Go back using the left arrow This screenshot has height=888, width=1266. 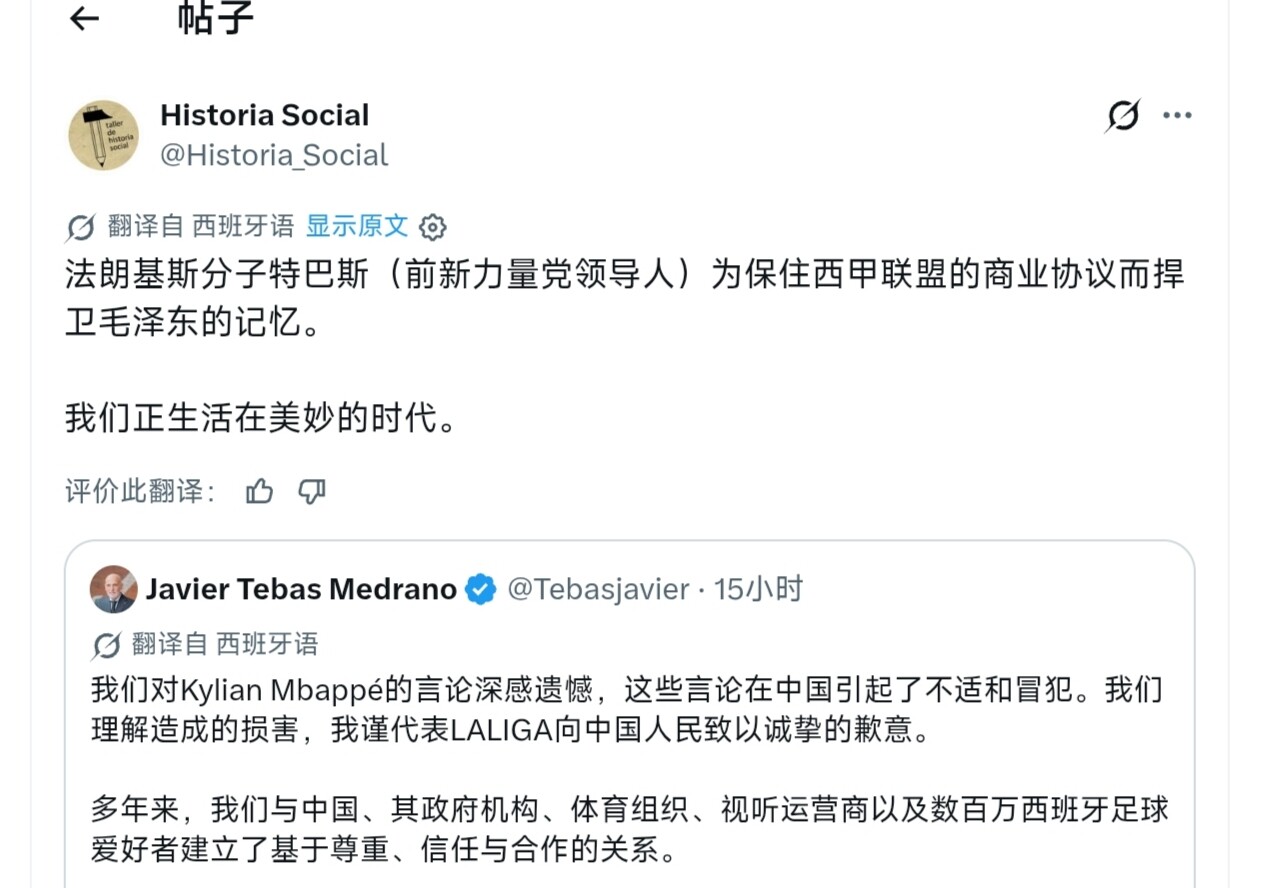click(85, 18)
